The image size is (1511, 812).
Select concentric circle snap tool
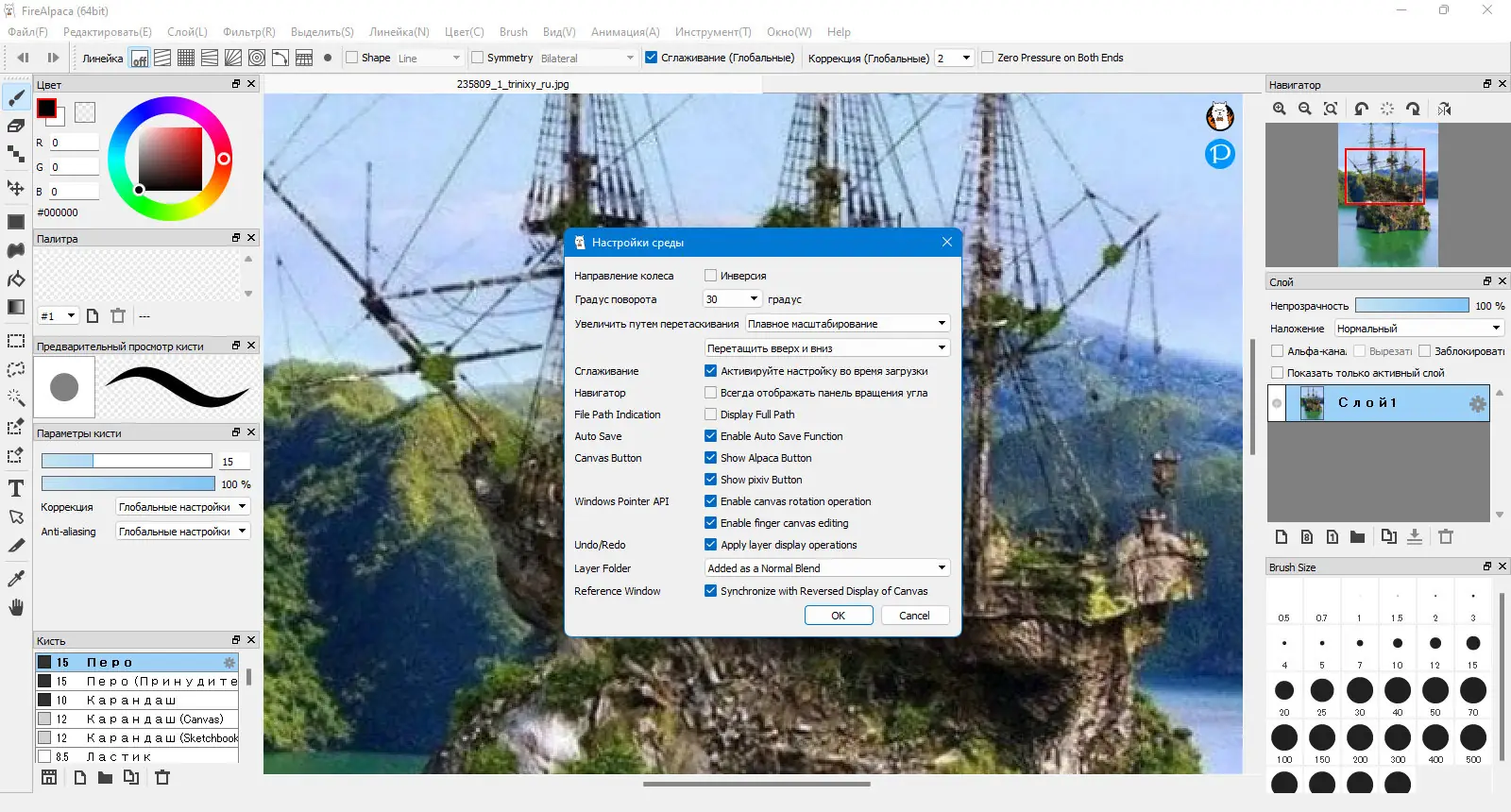coord(257,58)
